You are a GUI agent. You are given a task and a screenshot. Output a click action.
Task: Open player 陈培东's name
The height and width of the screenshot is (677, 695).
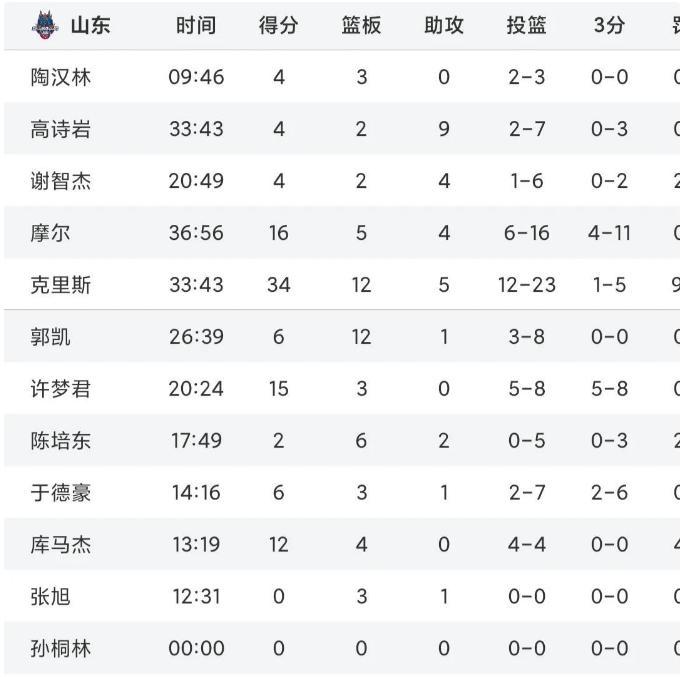point(61,440)
